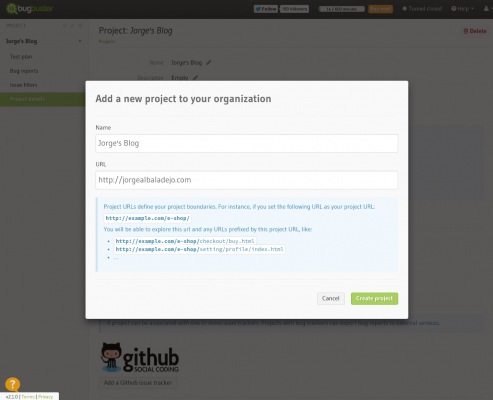Click the pencil icon beside project Name
The height and width of the screenshot is (400, 493).
[209, 63]
